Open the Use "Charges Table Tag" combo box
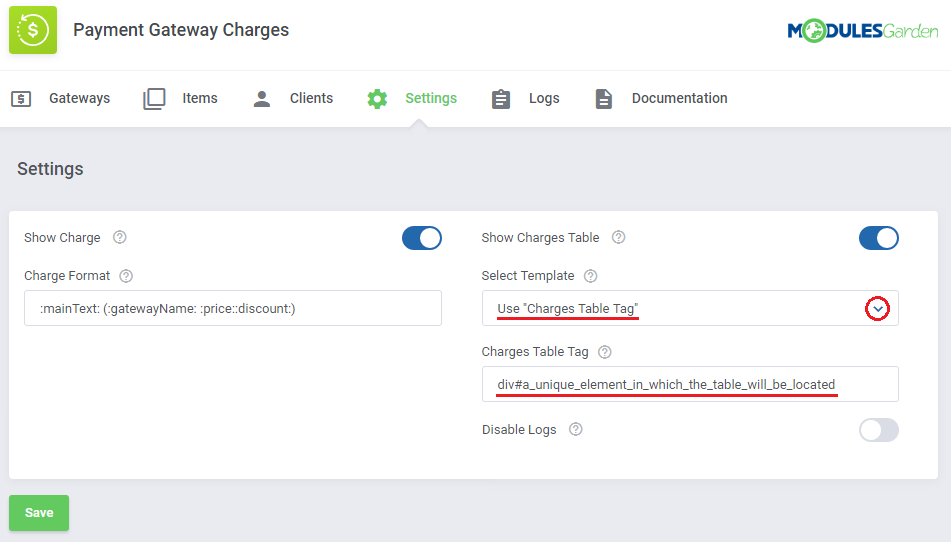 coord(690,308)
